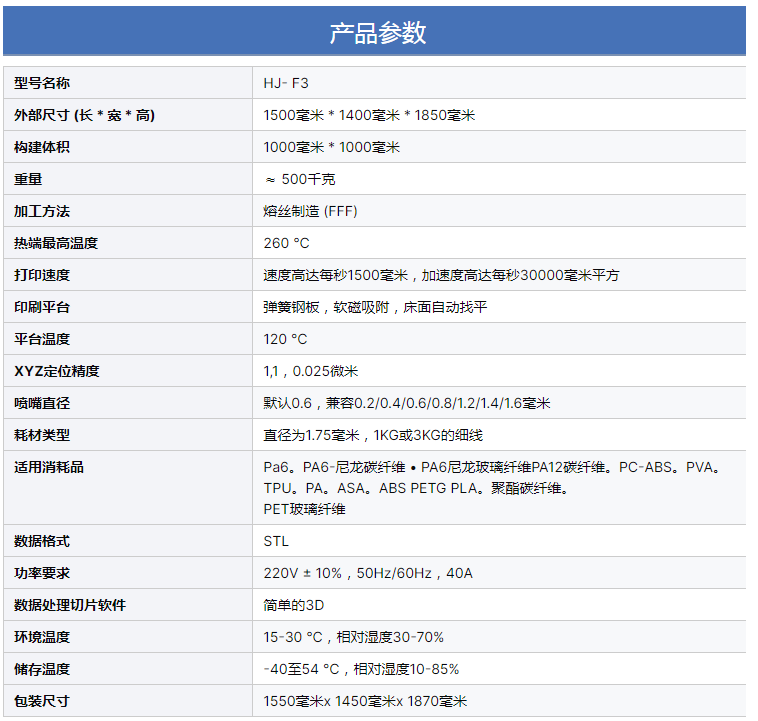The height and width of the screenshot is (721, 758).
Task: Click the 加工方法 row label
Action: pos(42,211)
